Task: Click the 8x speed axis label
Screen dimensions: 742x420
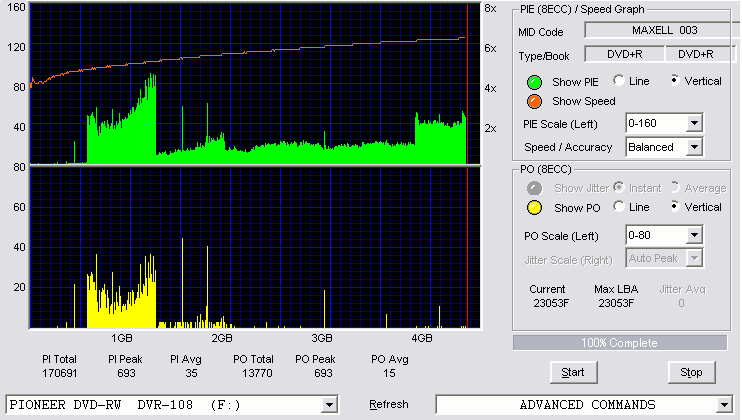Action: pyautogui.click(x=490, y=9)
